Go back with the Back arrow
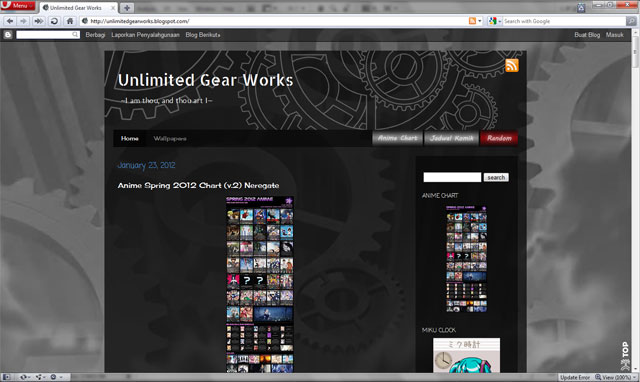 tap(10, 21)
